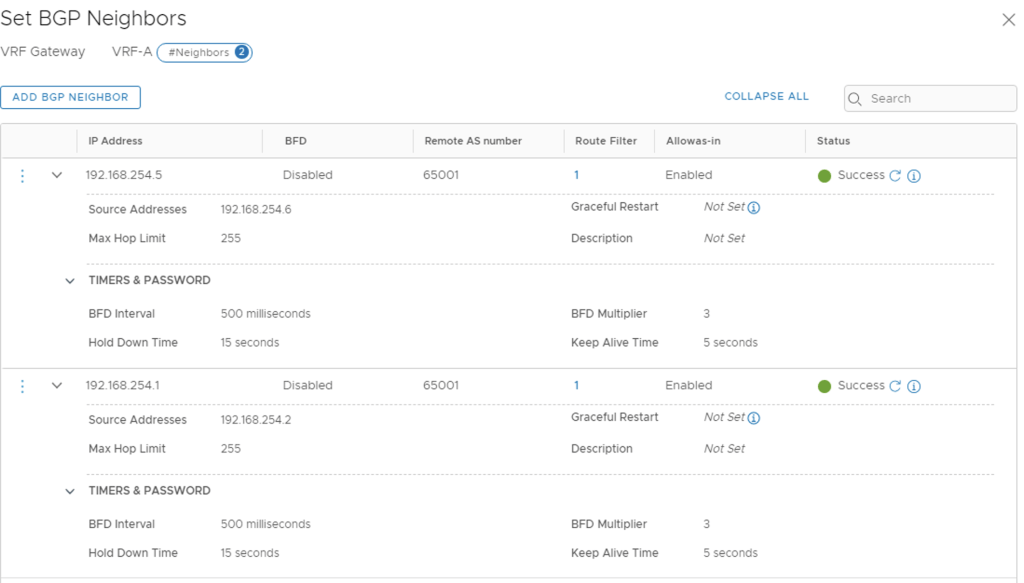Close the Set BGP Neighbors dialog
The image size is (1024, 583).
point(1008,20)
